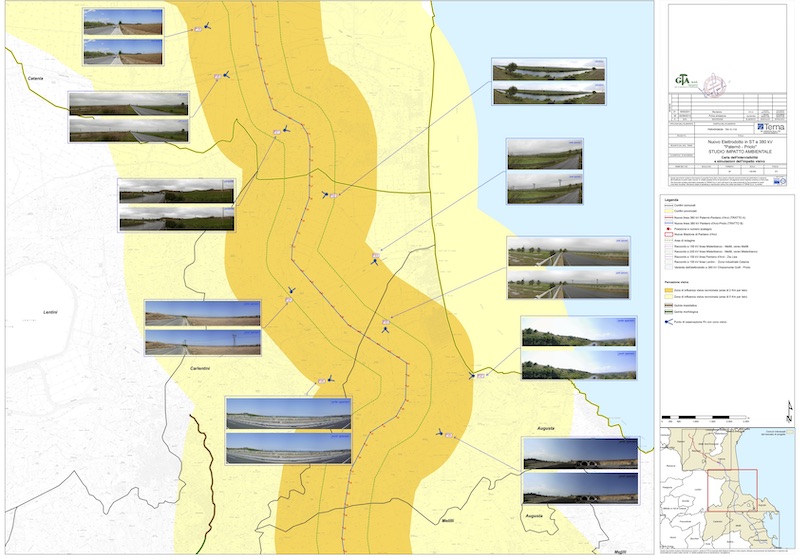Pick the light yellow influence zone legend swatch
The image size is (800, 560).
click(x=667, y=297)
